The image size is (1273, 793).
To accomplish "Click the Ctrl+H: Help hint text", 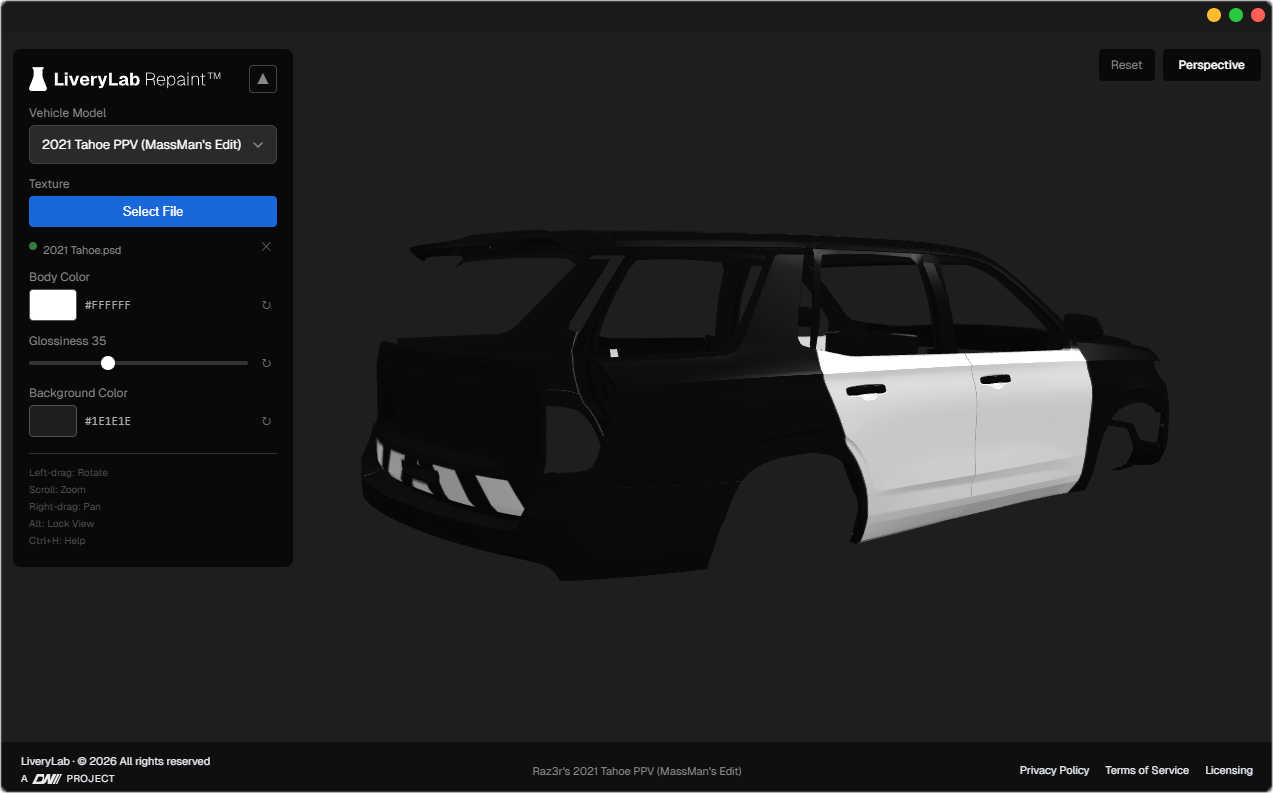I will [57, 541].
